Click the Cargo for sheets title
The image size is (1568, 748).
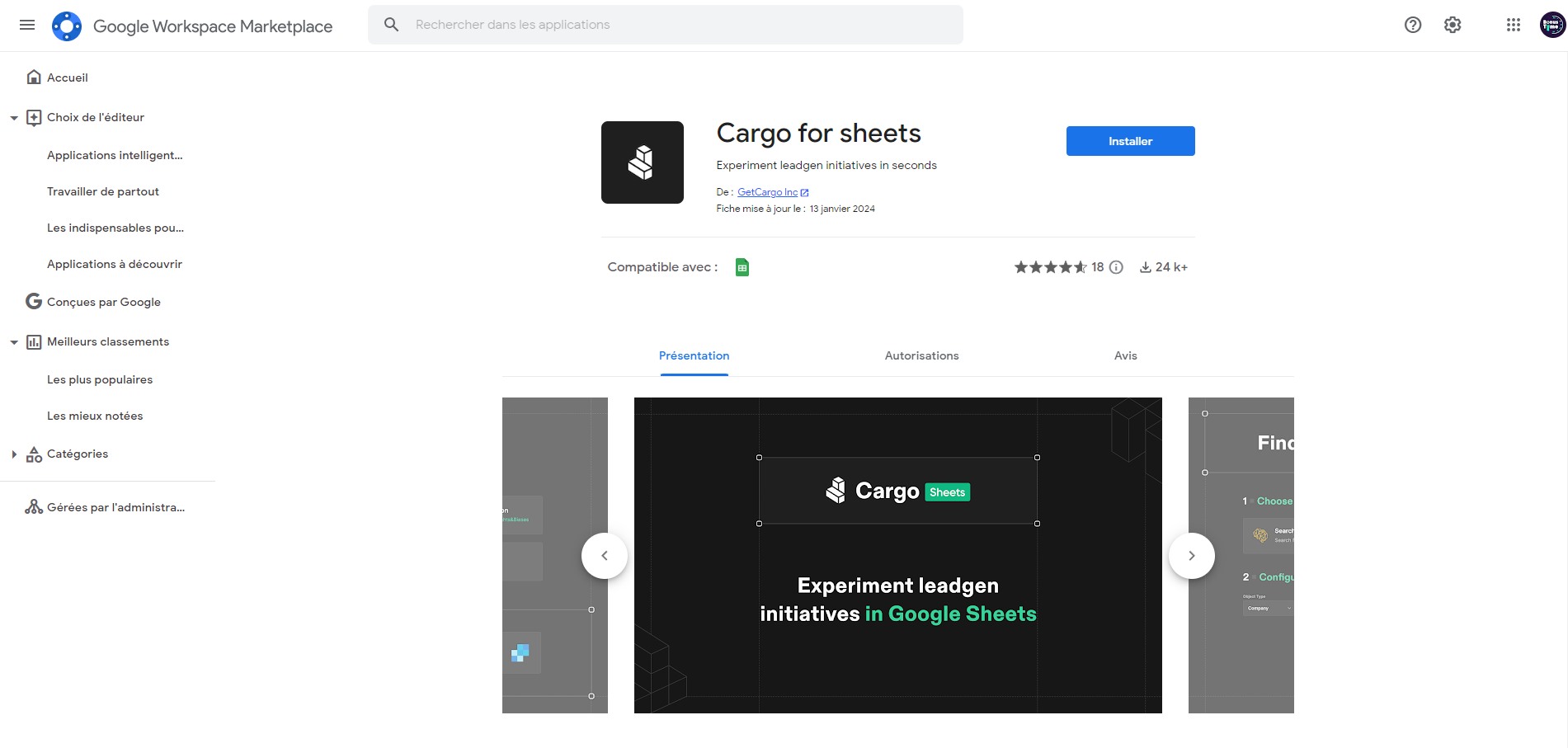click(x=818, y=133)
